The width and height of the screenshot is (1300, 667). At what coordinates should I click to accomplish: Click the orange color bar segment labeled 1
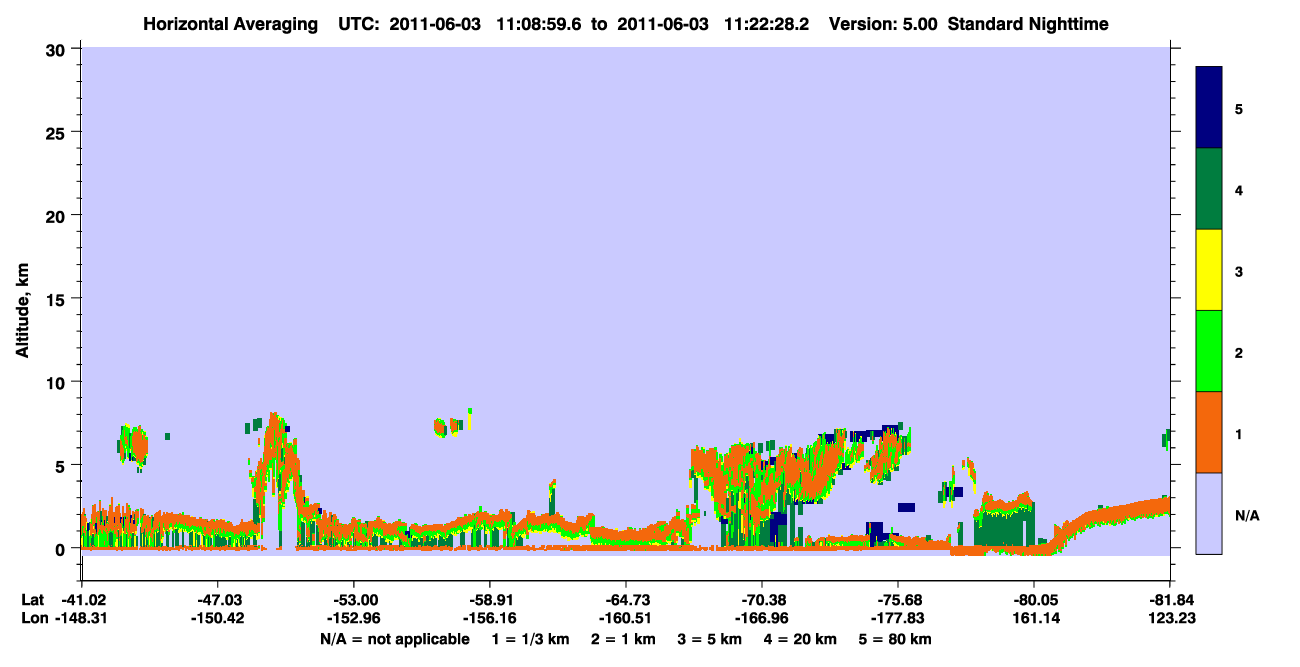(x=1209, y=432)
